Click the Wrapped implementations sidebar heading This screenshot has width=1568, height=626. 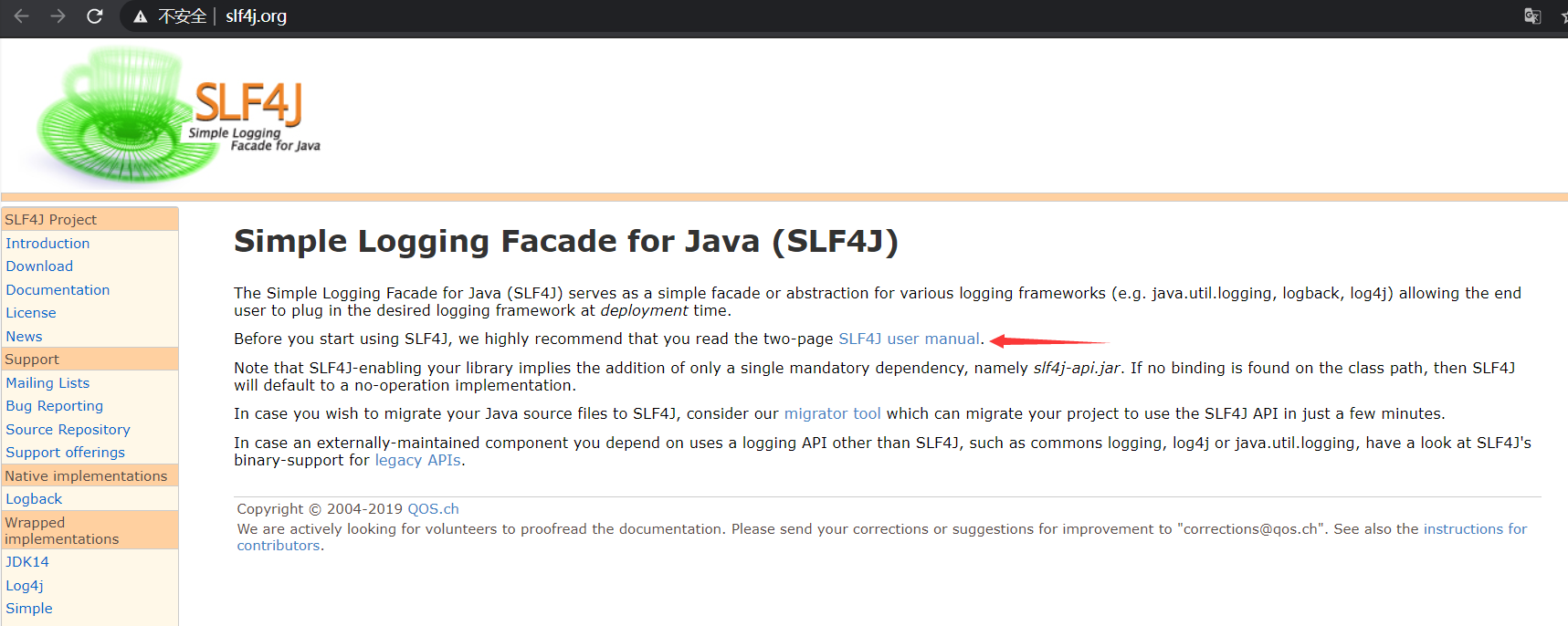click(x=89, y=531)
